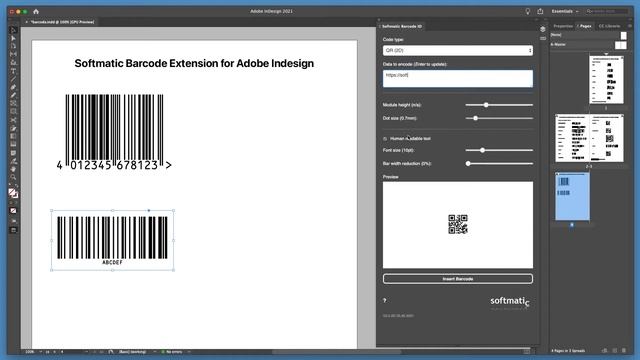This screenshot has width=640, height=360.
Task: Select the Scissors tool
Action: [13, 120]
